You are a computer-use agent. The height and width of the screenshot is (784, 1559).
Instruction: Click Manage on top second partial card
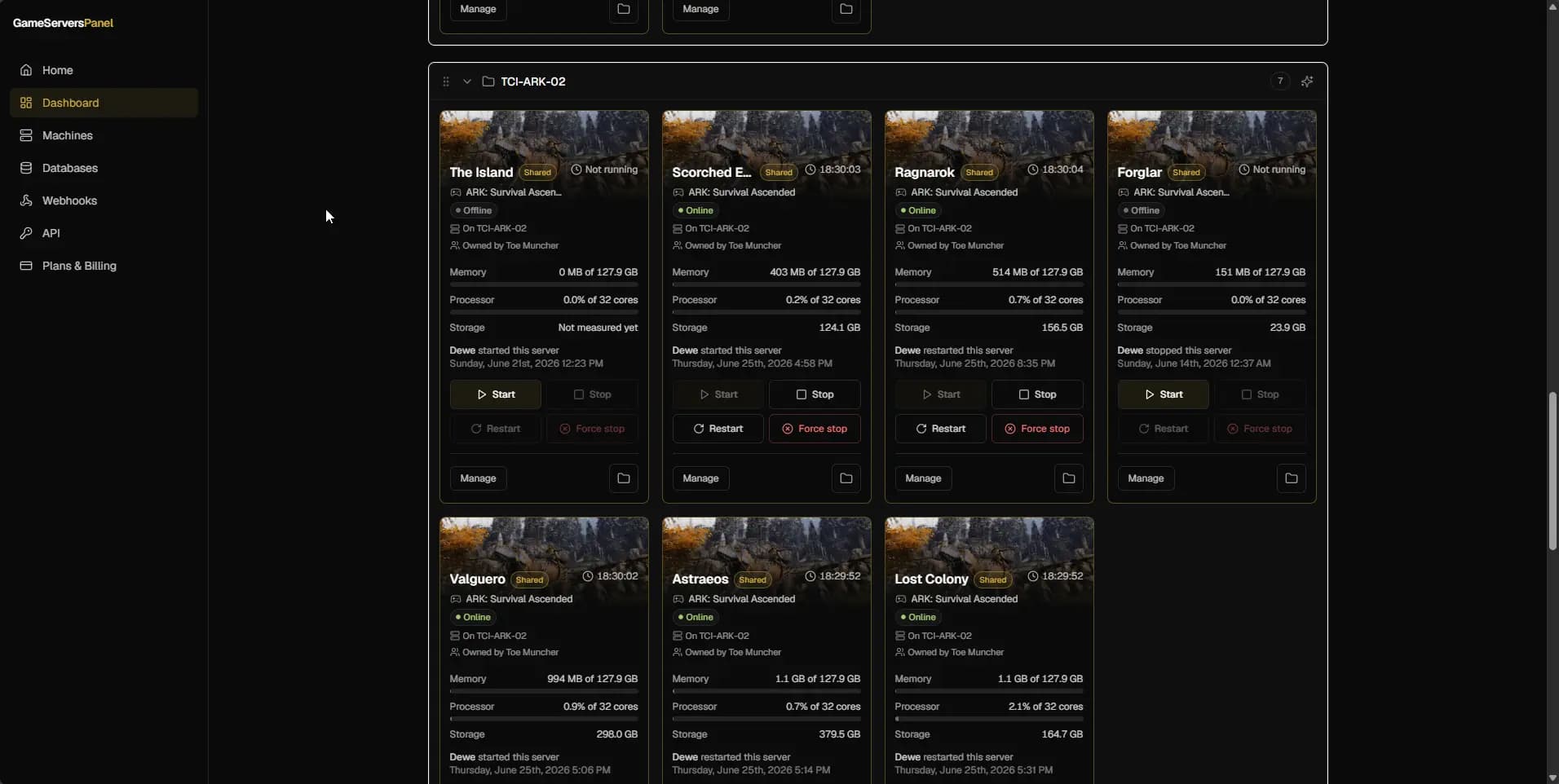click(700, 9)
